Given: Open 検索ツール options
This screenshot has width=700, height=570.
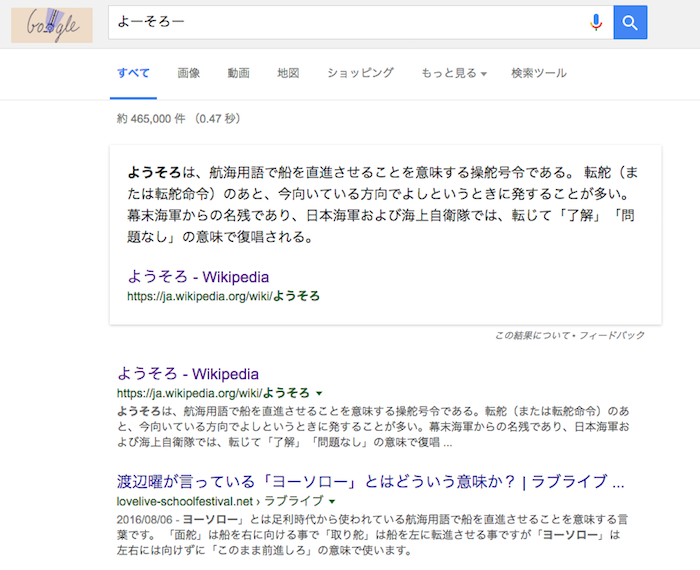Looking at the screenshot, I should coord(539,73).
